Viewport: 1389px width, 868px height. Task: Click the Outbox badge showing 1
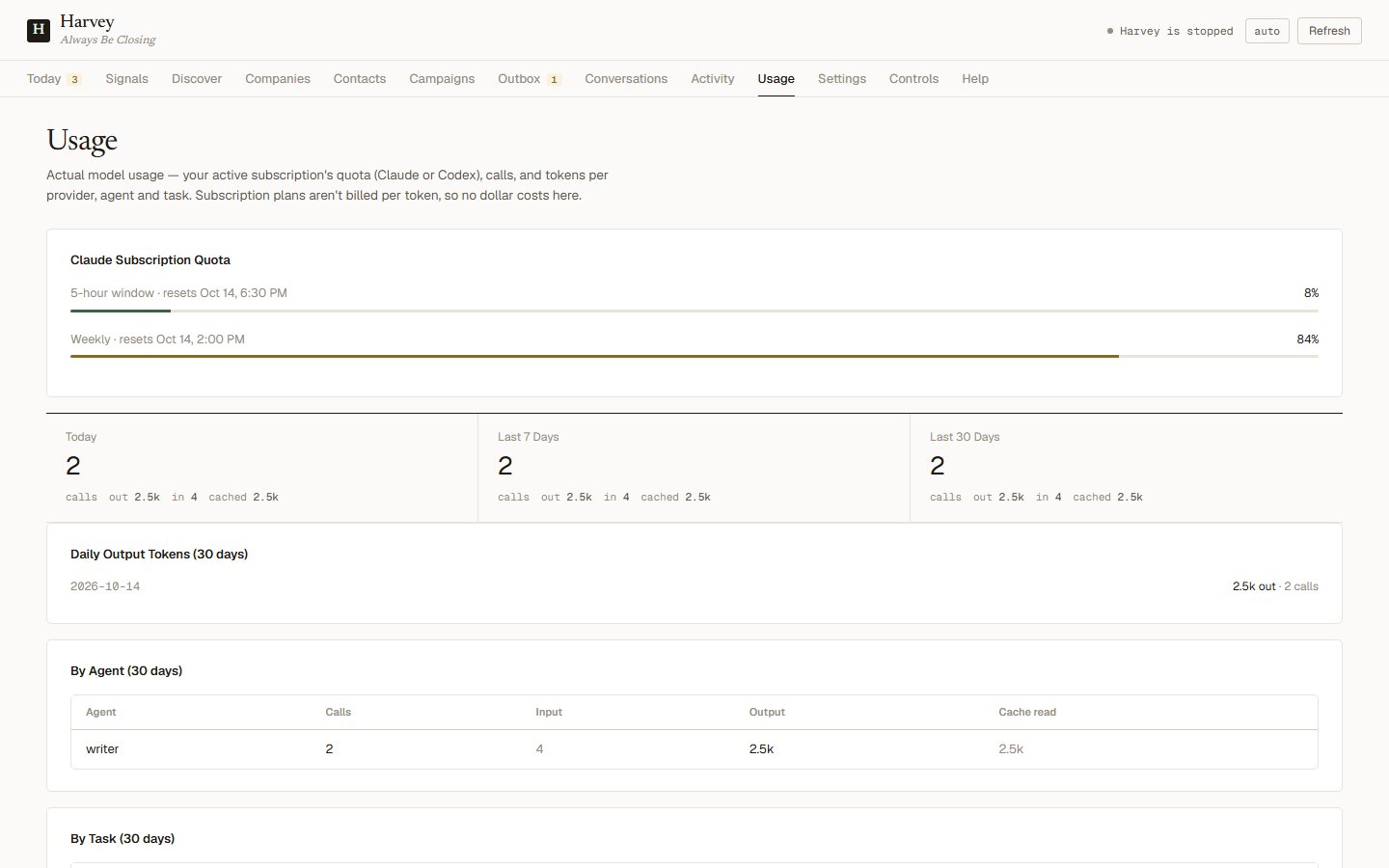pyautogui.click(x=555, y=80)
